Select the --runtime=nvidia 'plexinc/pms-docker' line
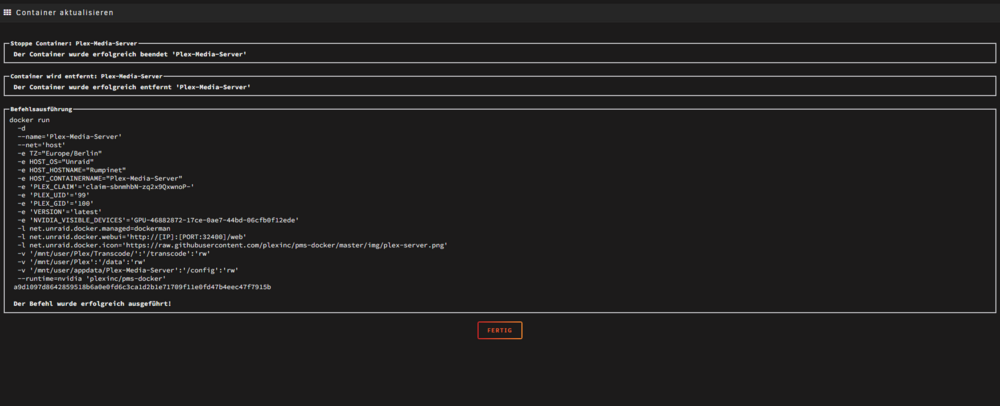This screenshot has width=1000, height=406. [92, 279]
